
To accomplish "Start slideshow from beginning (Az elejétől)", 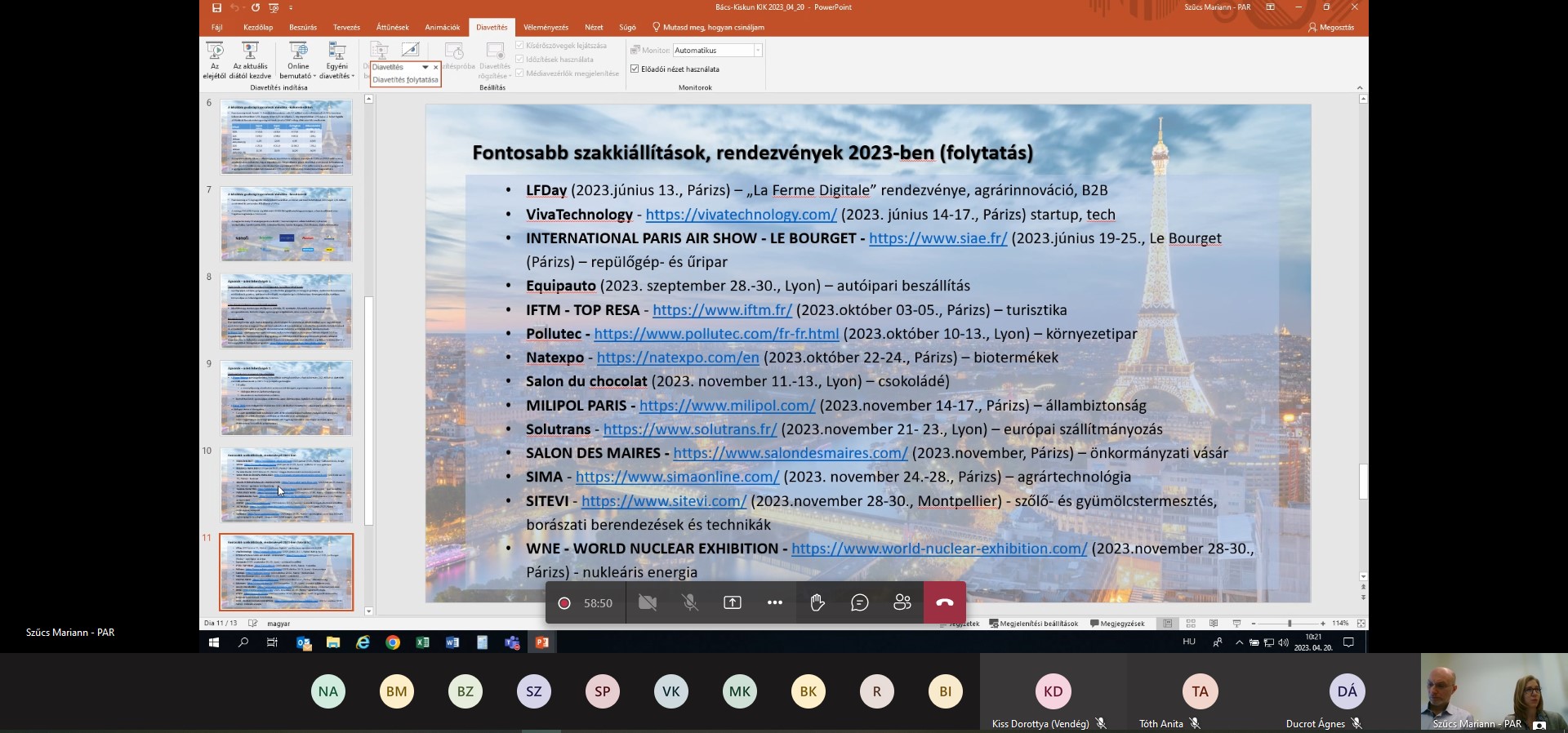I will click(x=215, y=60).
